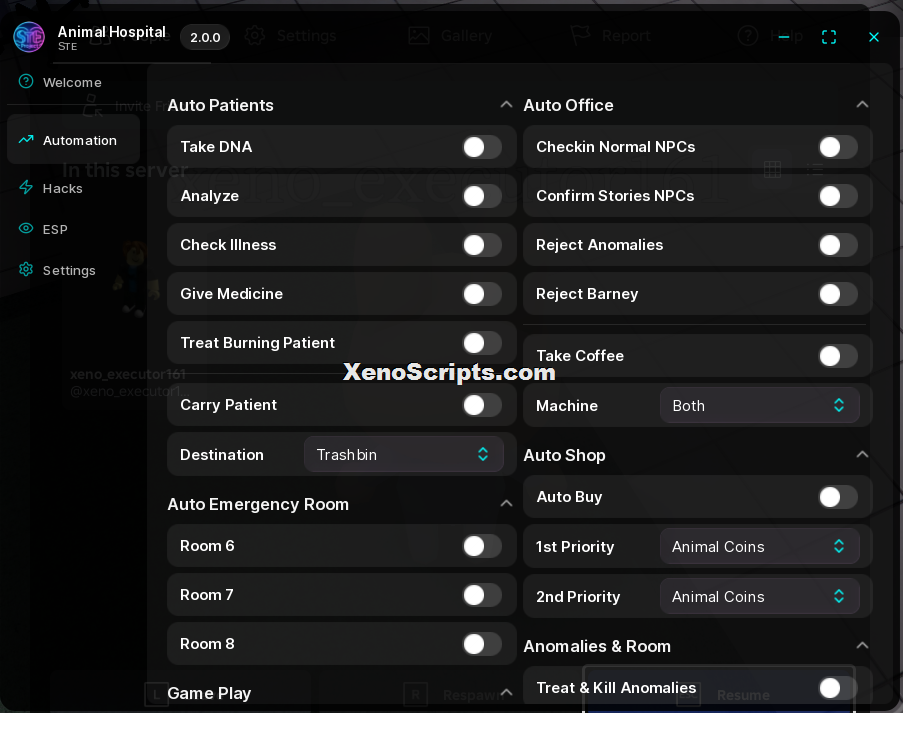Collapse the Auto Shop section
This screenshot has width=903, height=743.
click(x=862, y=455)
